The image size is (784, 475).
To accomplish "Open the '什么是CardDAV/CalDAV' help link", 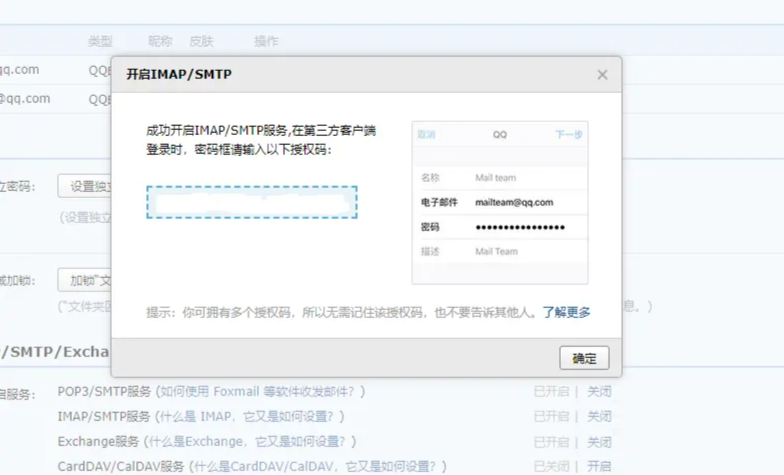I will (x=320, y=466).
